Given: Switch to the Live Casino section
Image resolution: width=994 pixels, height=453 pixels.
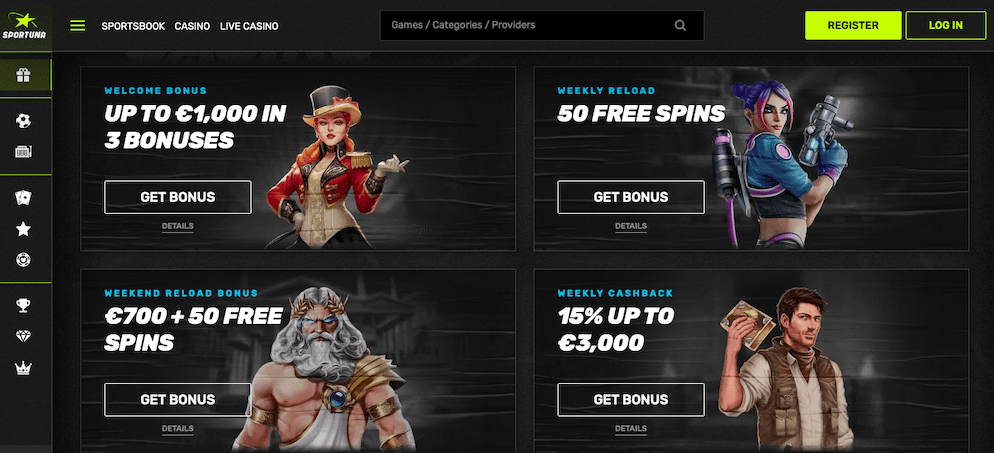Looking at the screenshot, I should [x=249, y=26].
